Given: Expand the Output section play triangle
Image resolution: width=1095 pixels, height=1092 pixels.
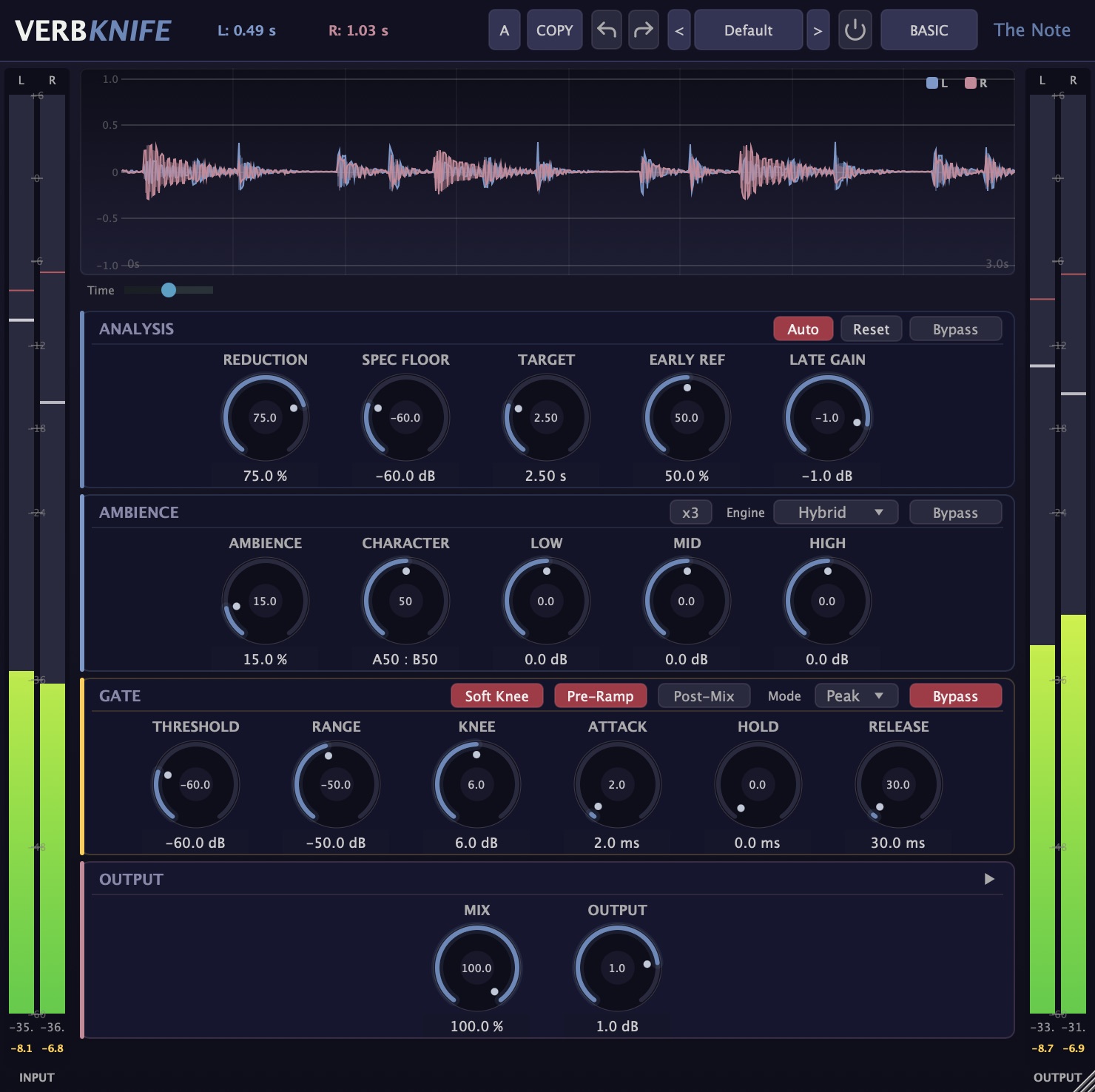Looking at the screenshot, I should pyautogui.click(x=989, y=879).
